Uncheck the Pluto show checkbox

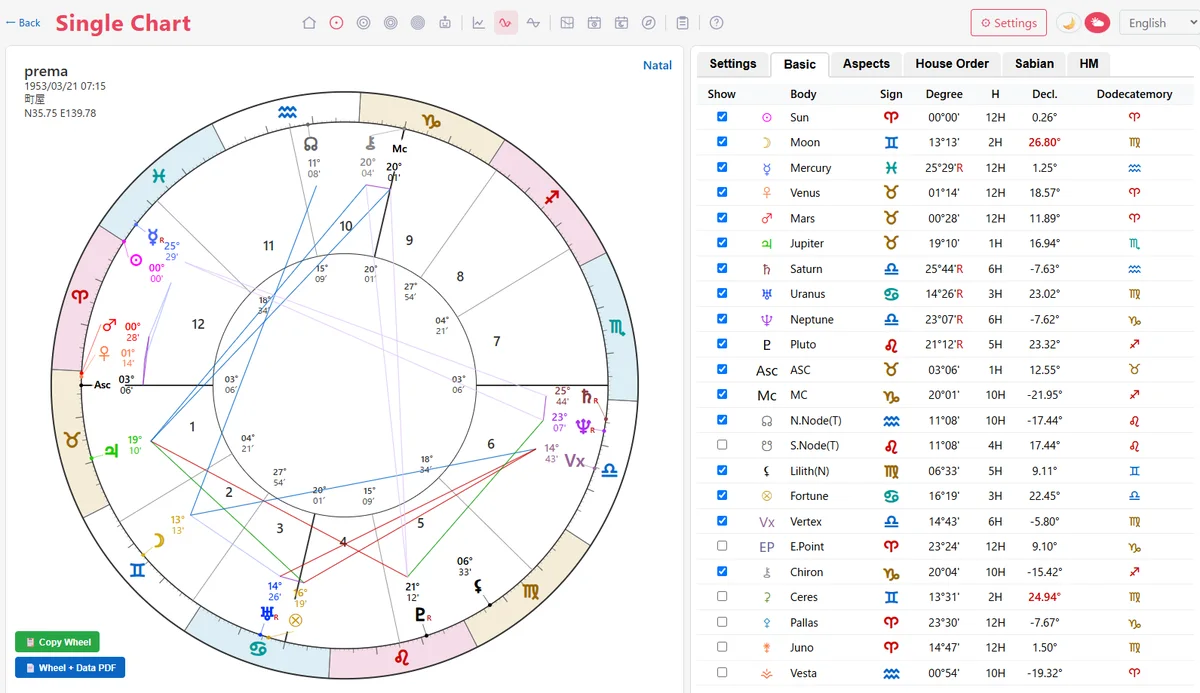[x=722, y=344]
